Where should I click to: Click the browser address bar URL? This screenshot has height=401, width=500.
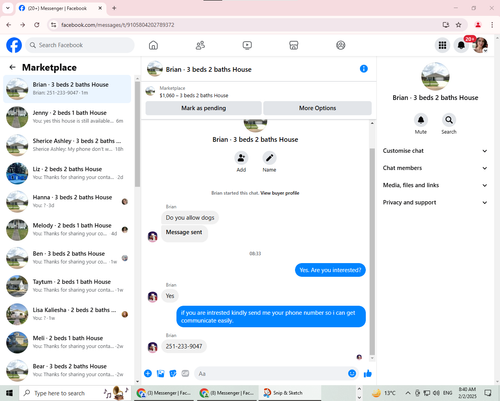click(117, 25)
